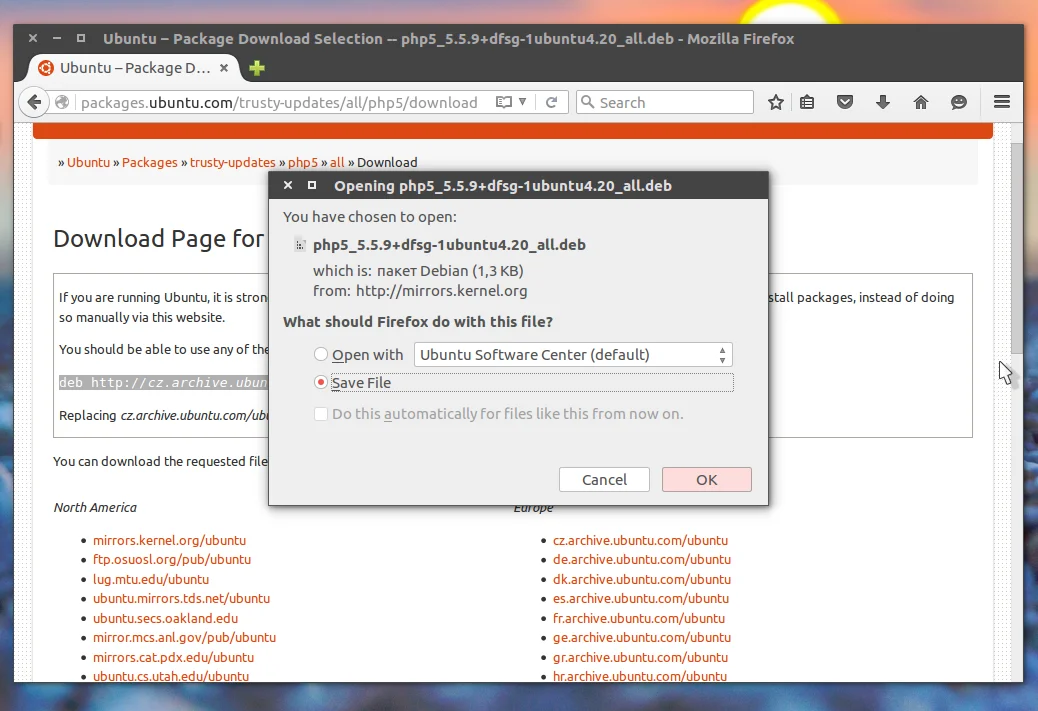This screenshot has height=711, width=1038.
Task: Open Firefox Hello chat smiley icon
Action: click(x=959, y=102)
